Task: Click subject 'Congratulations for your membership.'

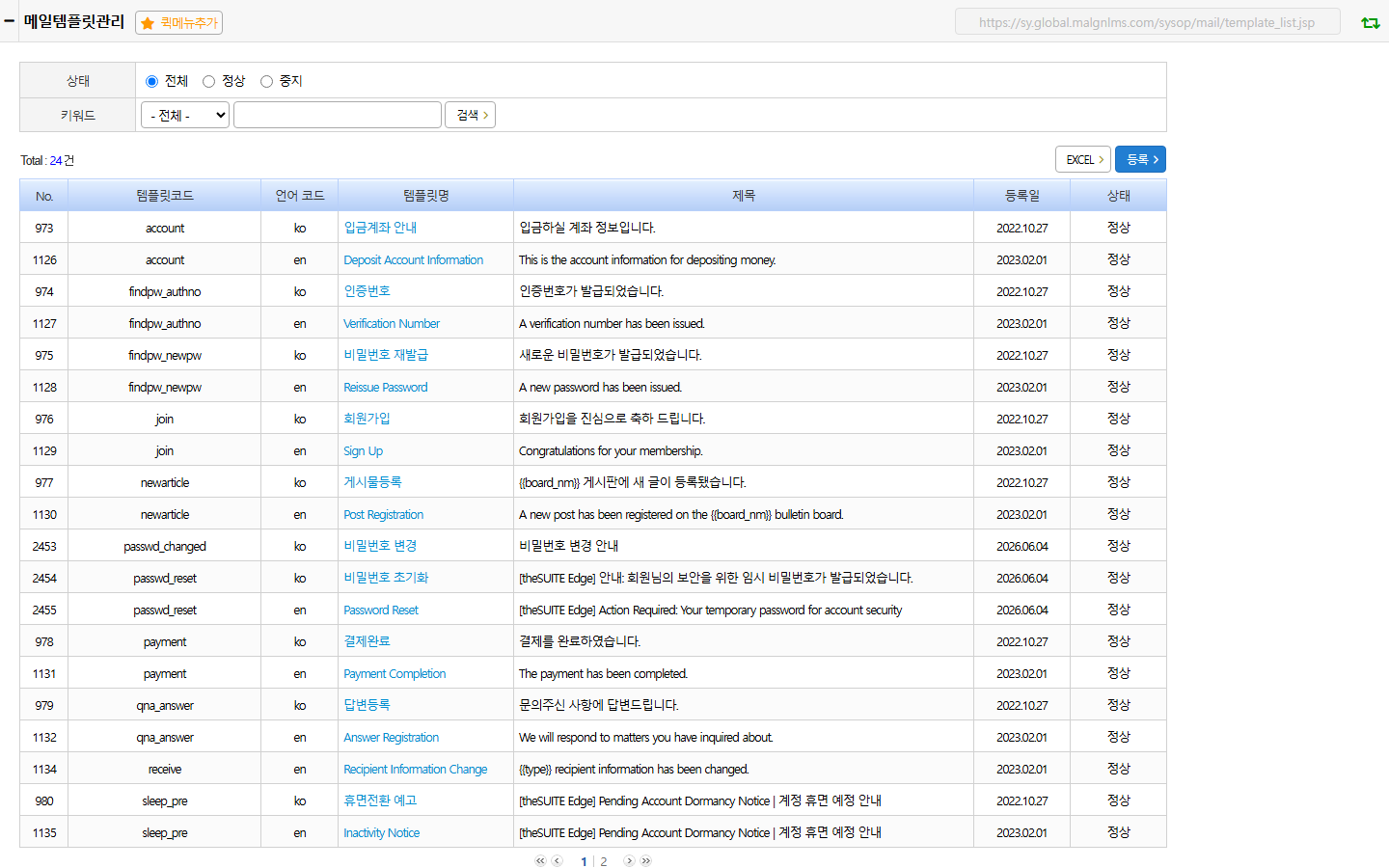Action: tap(611, 450)
